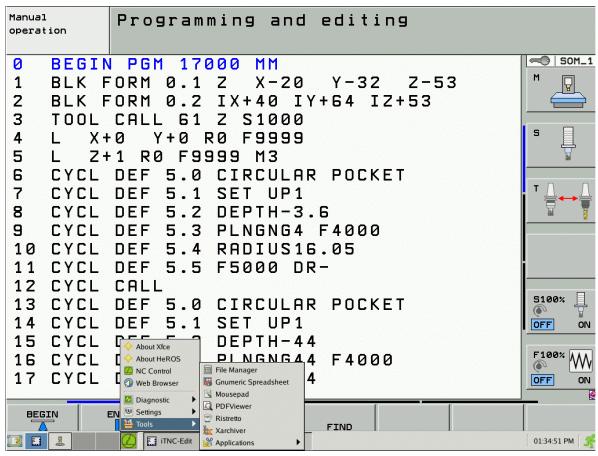Expand the Diagnostic submenu

(160, 400)
